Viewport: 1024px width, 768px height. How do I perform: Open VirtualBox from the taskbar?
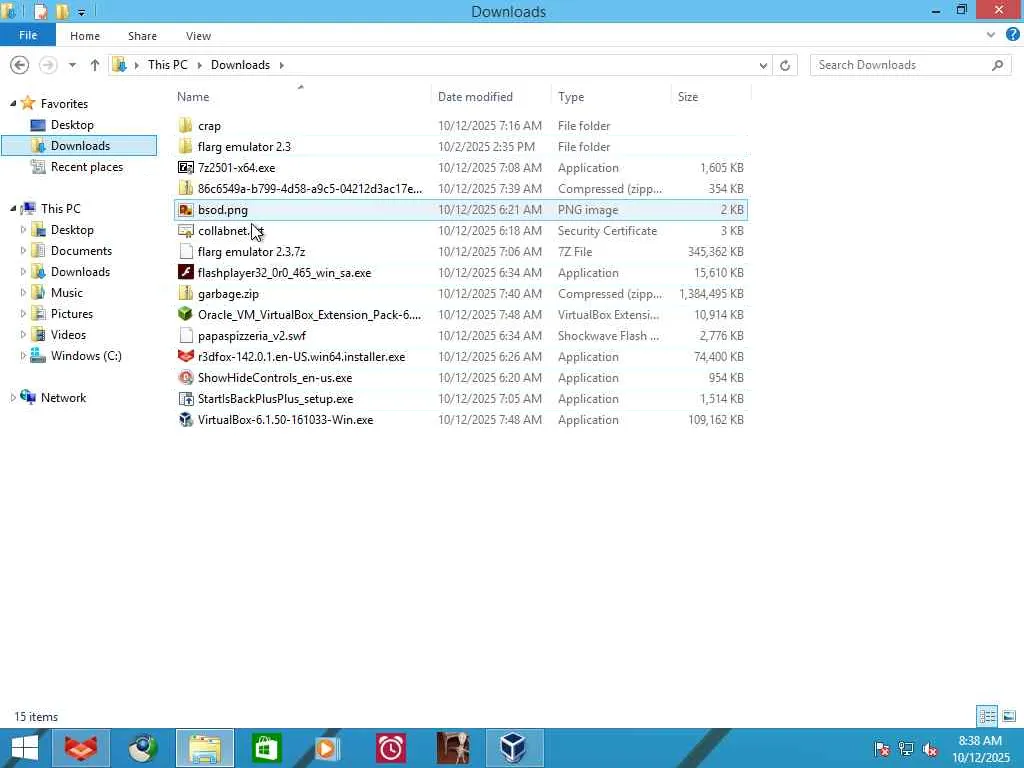point(513,748)
